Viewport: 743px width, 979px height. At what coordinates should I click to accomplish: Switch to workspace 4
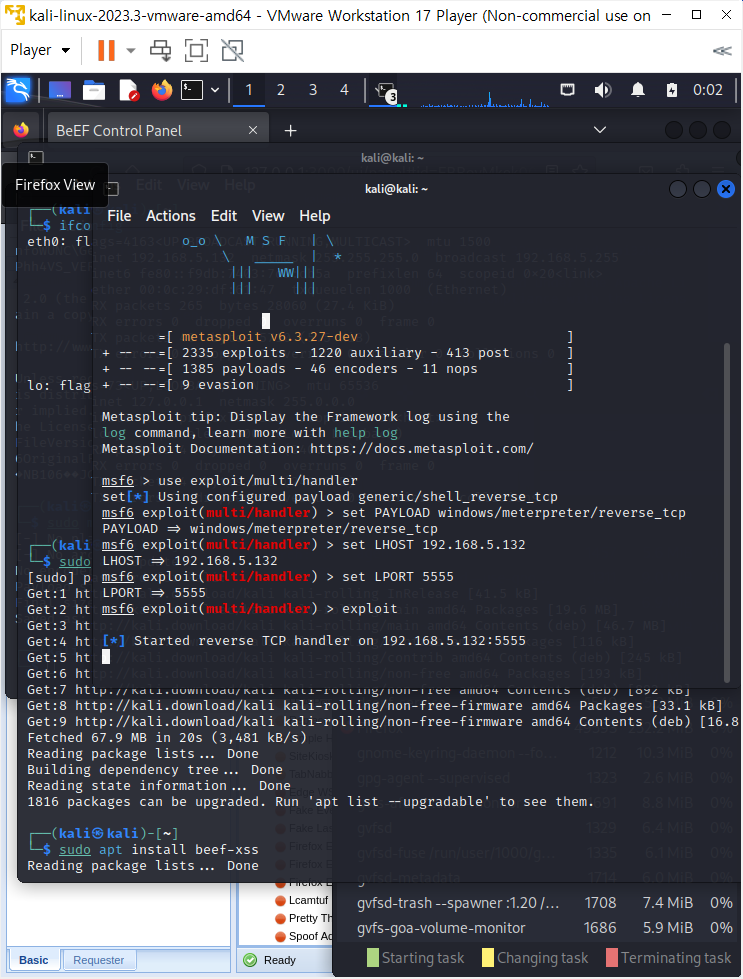344,90
